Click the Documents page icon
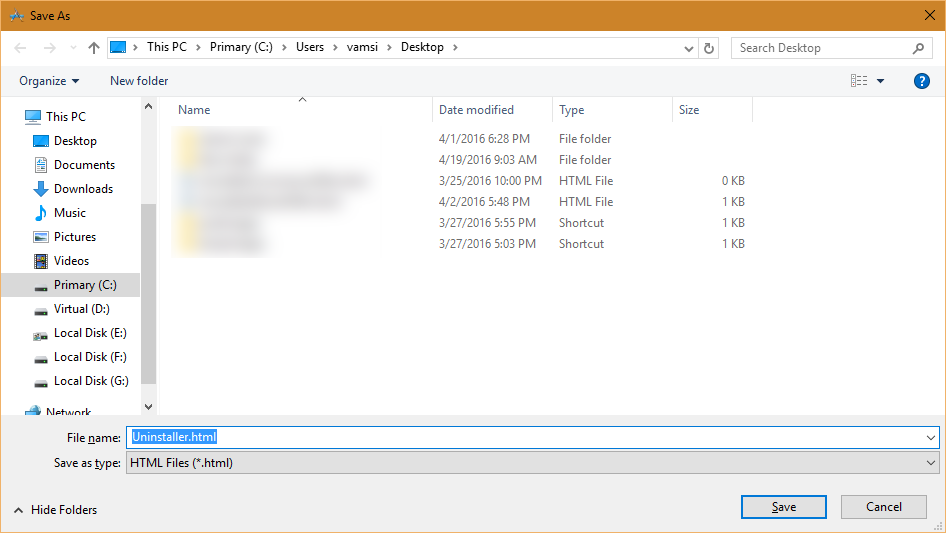Screen dimensions: 946x533 (40, 165)
